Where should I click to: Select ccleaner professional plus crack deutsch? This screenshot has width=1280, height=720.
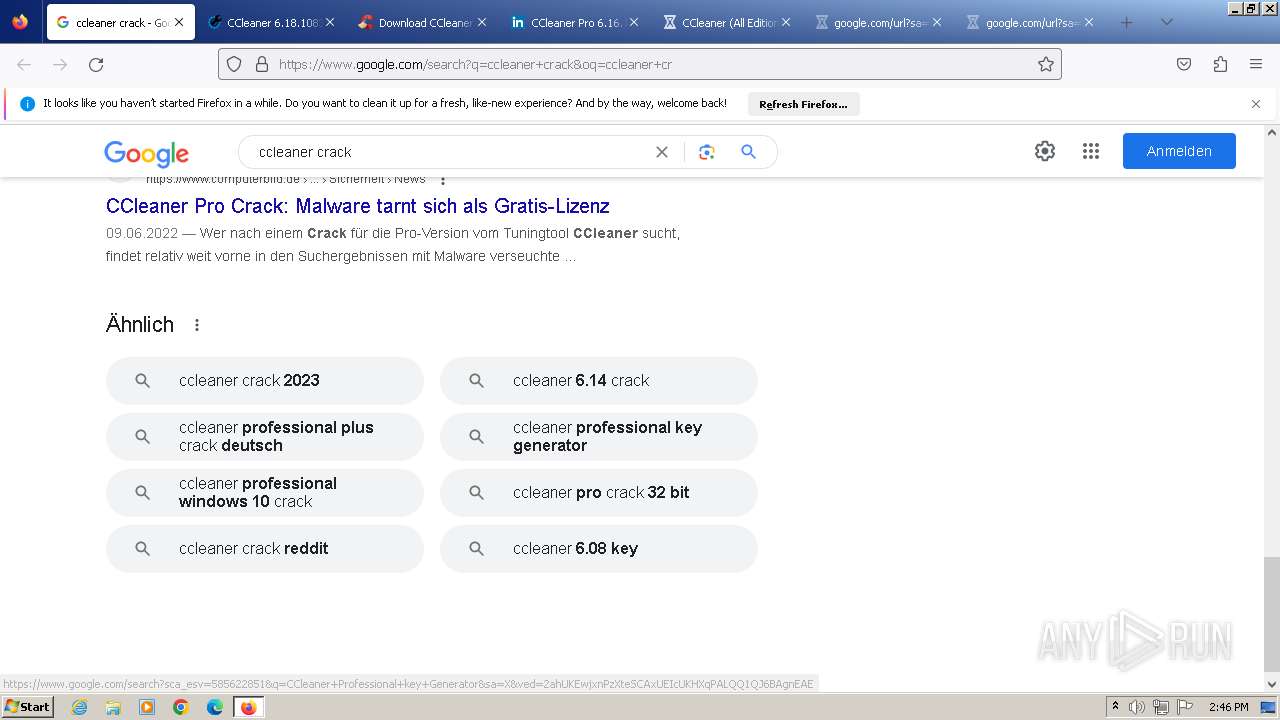tap(265, 437)
